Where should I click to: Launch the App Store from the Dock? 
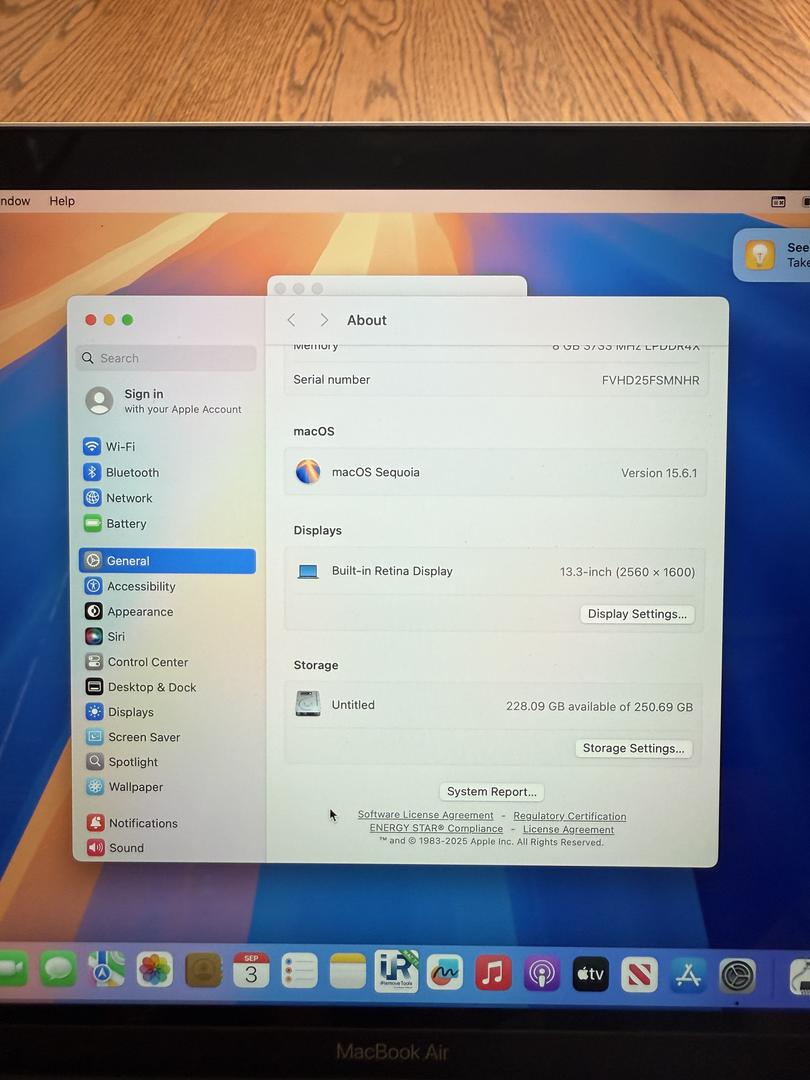pos(688,975)
